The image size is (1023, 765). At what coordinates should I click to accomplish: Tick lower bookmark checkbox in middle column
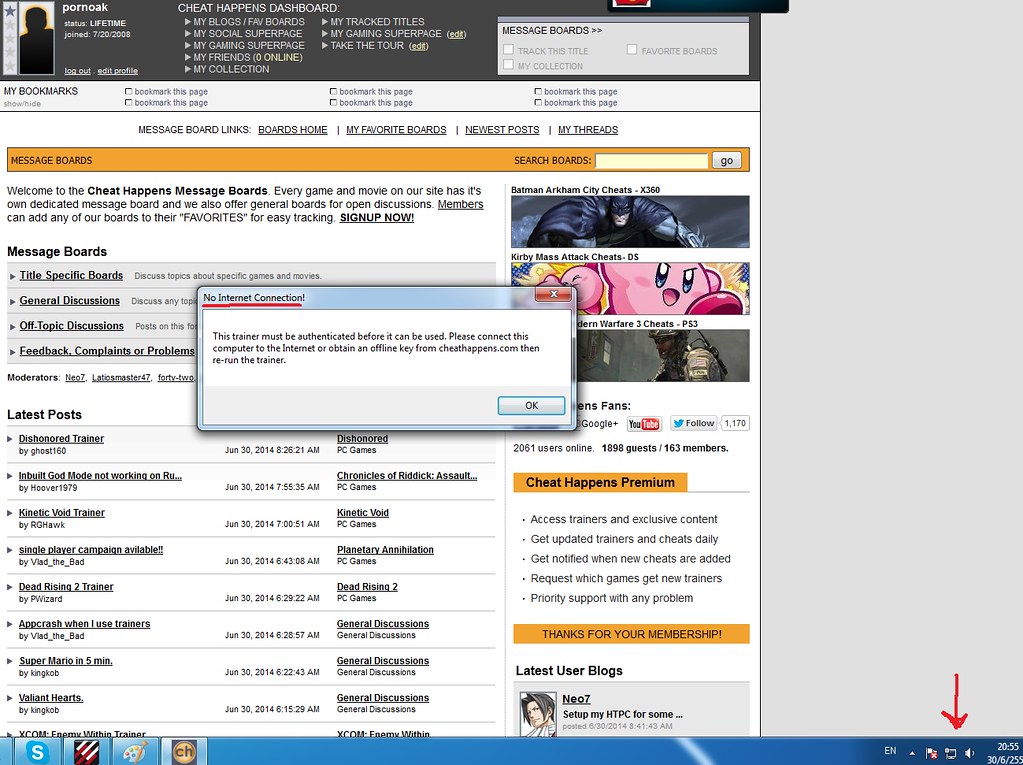coord(333,102)
